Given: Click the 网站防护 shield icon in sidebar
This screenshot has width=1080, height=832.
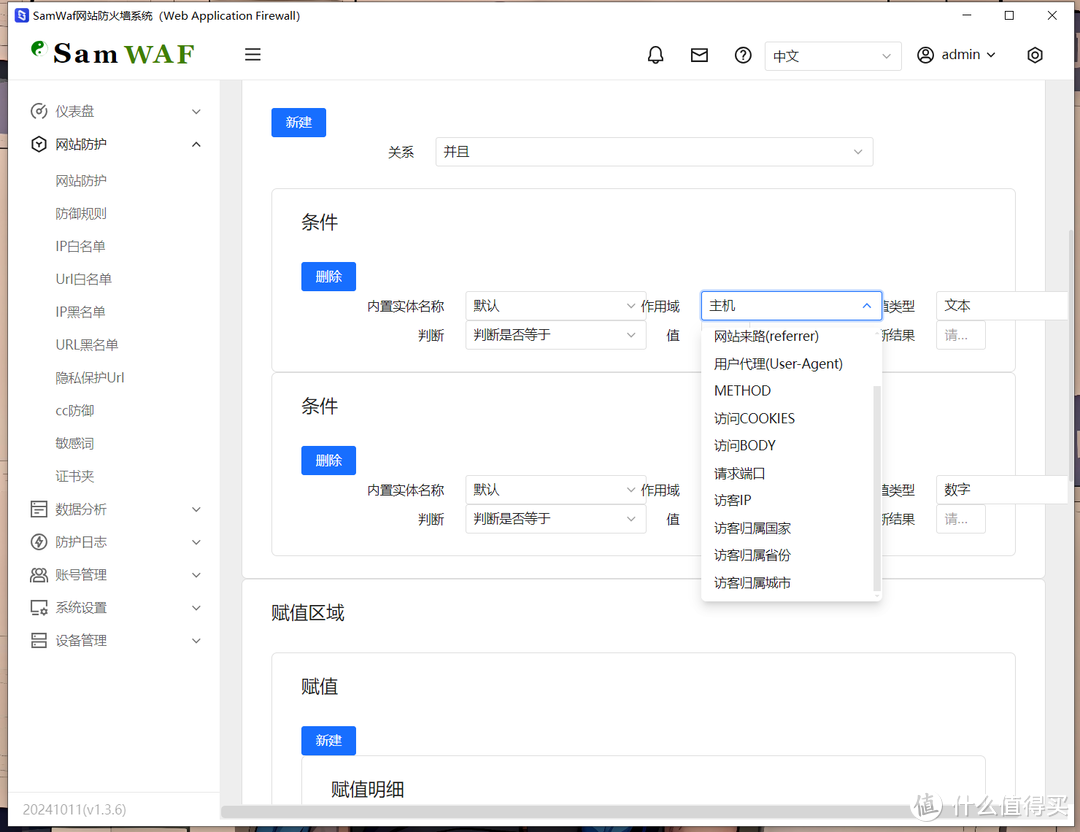Looking at the screenshot, I should coord(41,144).
